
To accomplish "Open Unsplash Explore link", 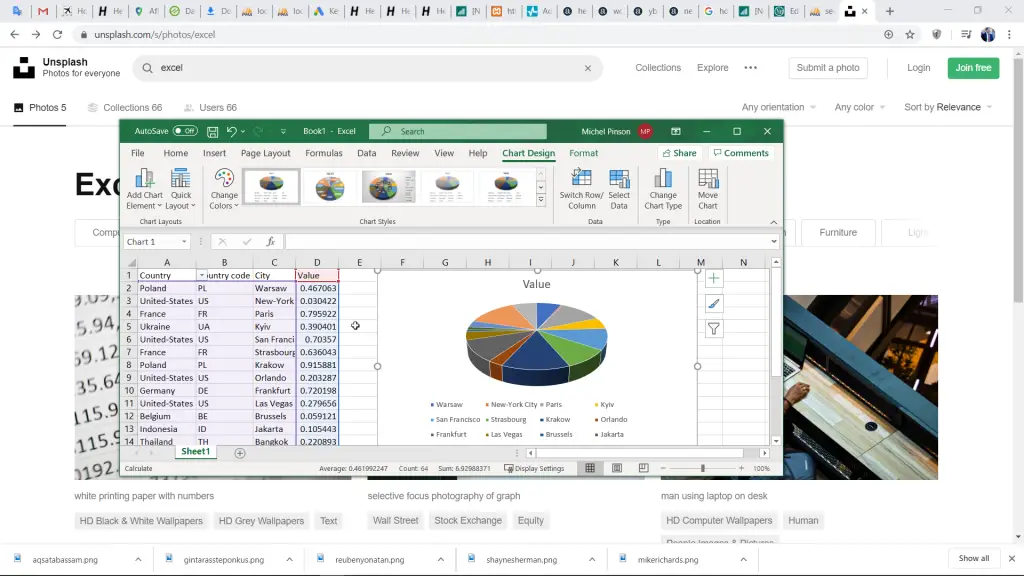I will point(712,68).
